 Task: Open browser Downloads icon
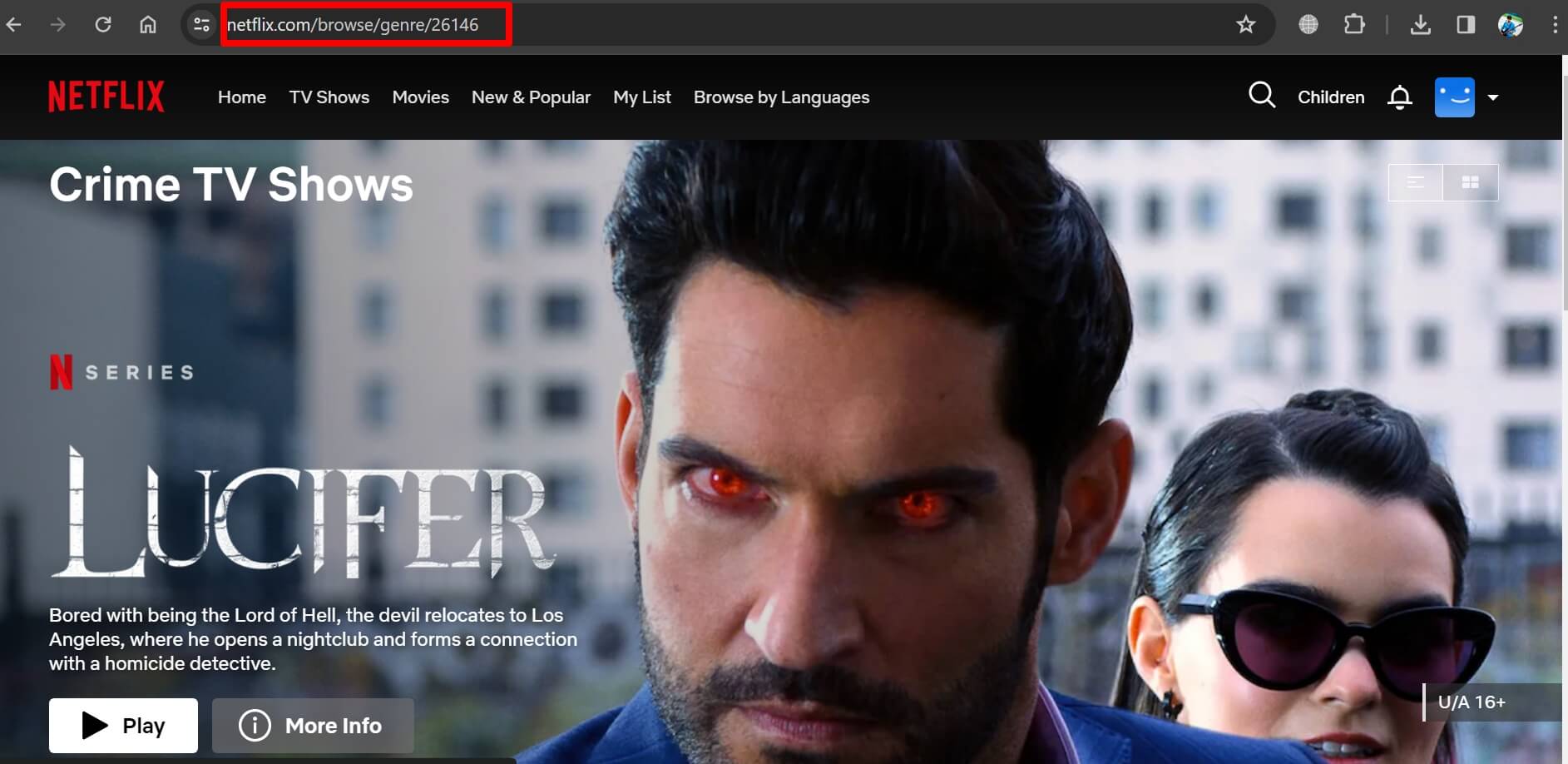tap(1421, 25)
